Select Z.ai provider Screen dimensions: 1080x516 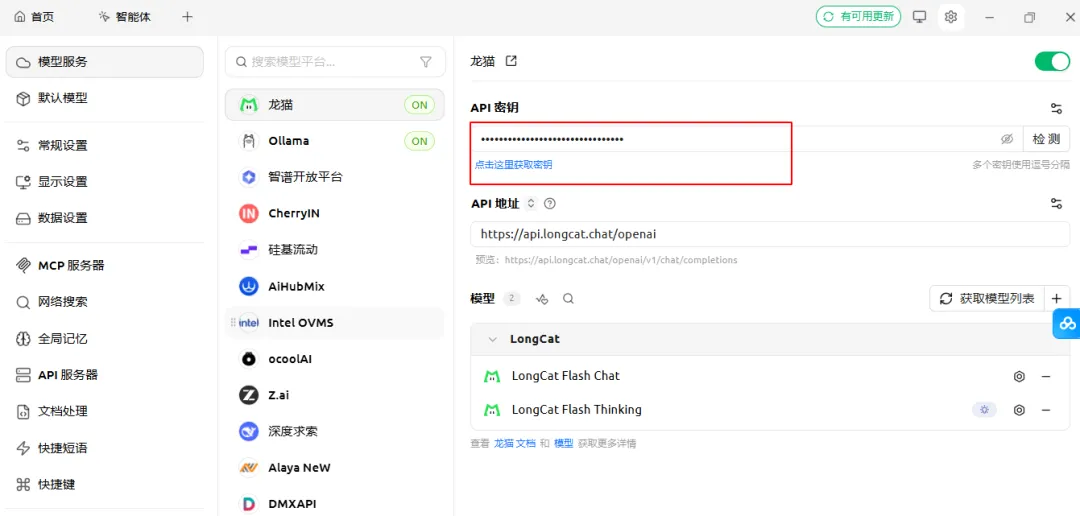[x=335, y=395]
